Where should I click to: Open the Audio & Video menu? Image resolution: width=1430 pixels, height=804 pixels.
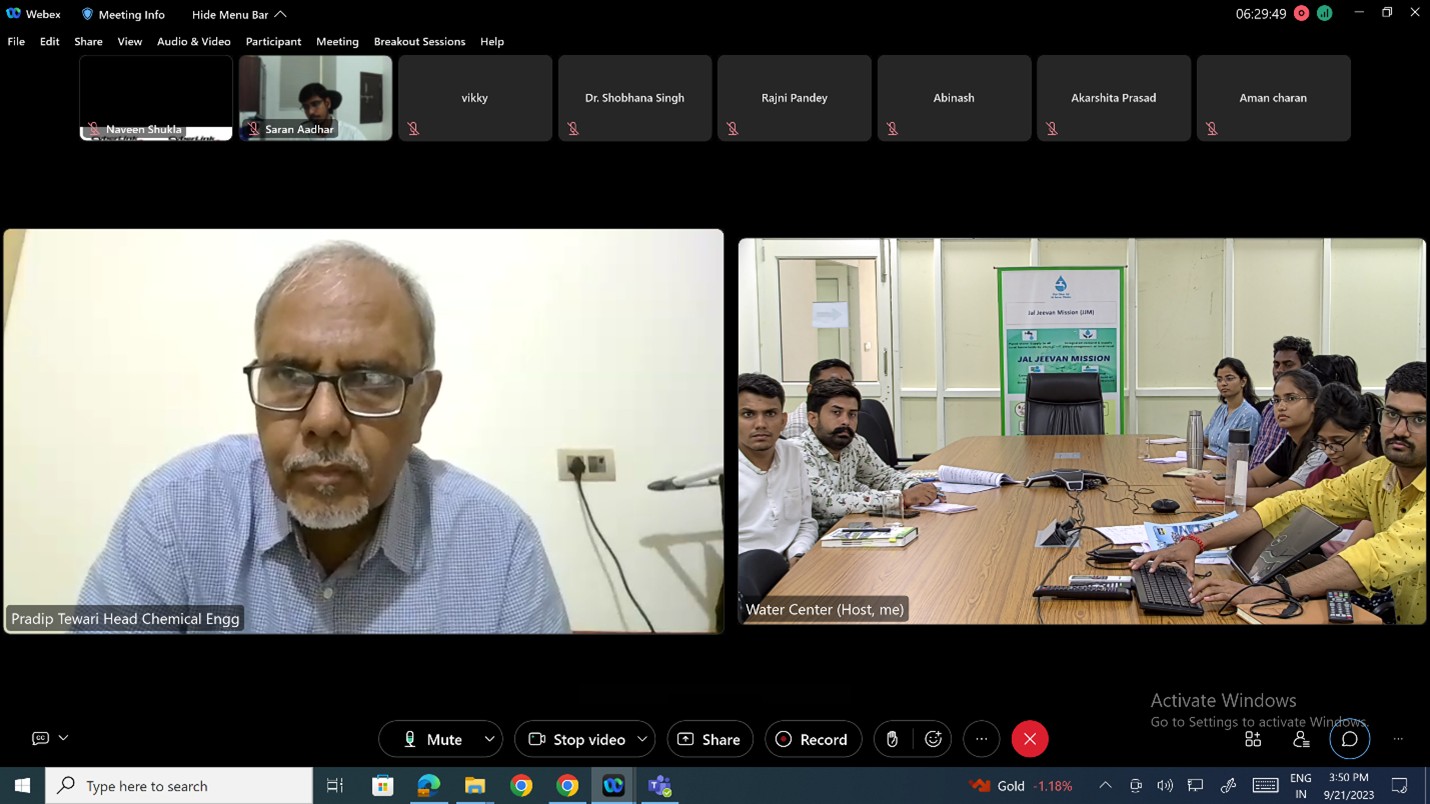(193, 42)
